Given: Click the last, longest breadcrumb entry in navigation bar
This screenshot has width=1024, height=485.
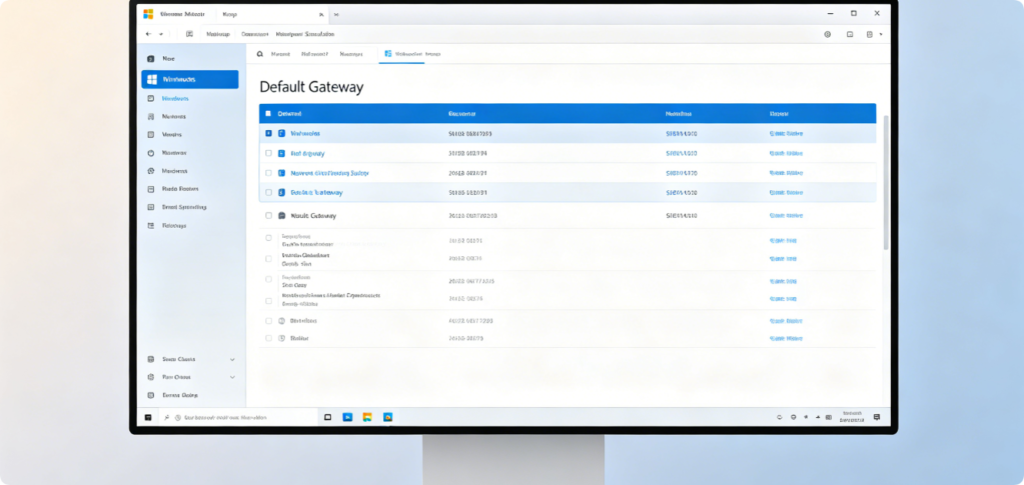Looking at the screenshot, I should tap(305, 34).
